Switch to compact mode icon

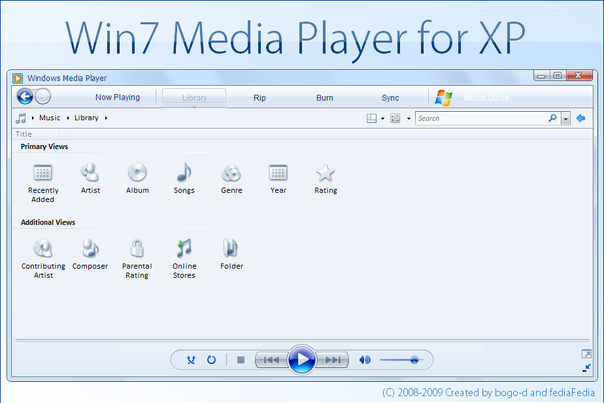(x=586, y=368)
